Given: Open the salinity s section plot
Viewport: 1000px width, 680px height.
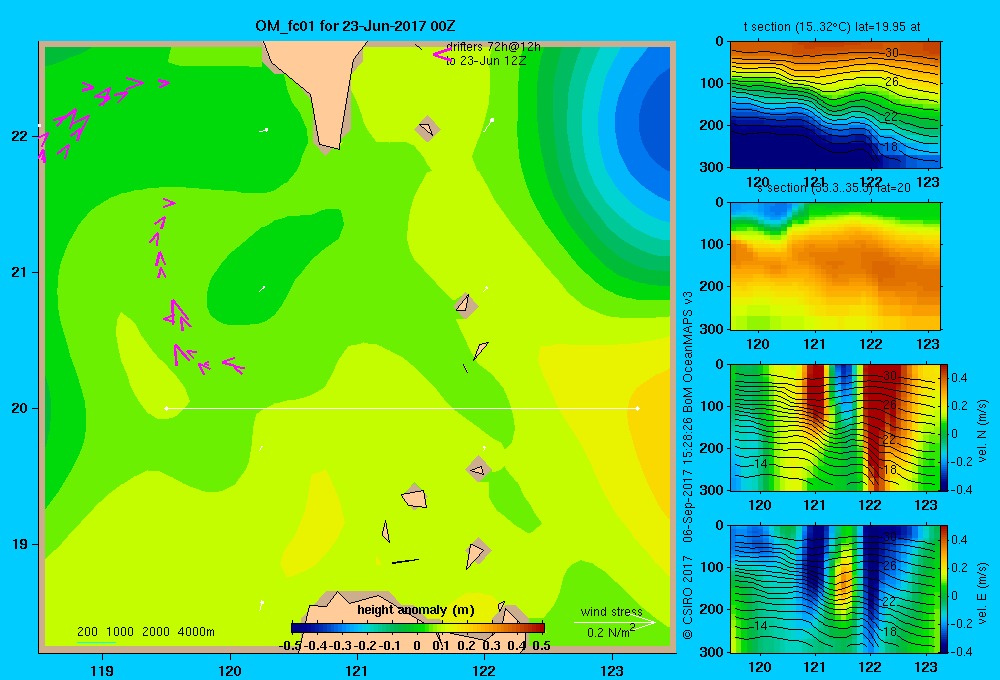Looking at the screenshot, I should (x=835, y=266).
